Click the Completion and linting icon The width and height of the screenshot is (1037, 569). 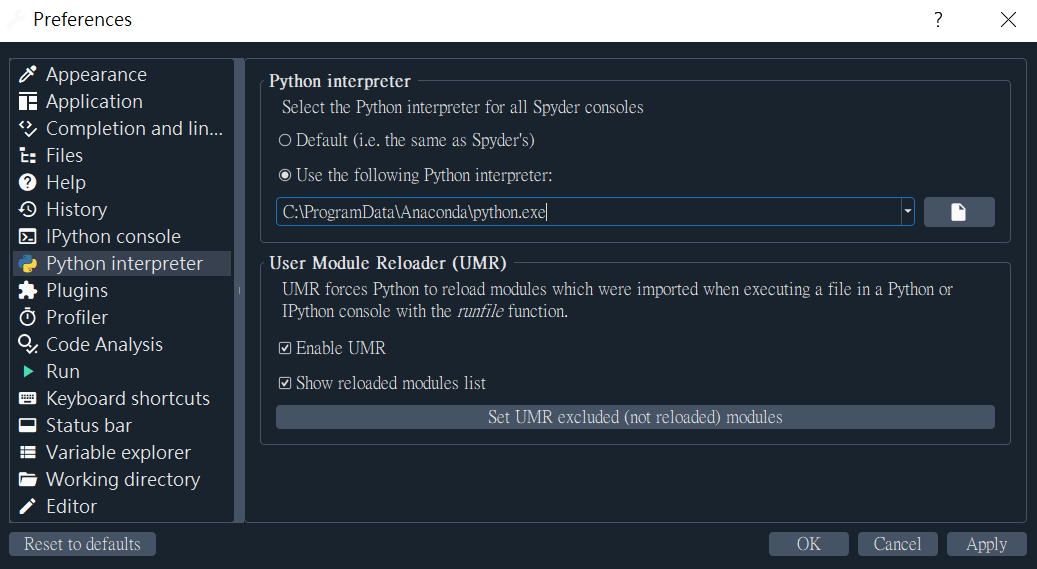point(28,129)
